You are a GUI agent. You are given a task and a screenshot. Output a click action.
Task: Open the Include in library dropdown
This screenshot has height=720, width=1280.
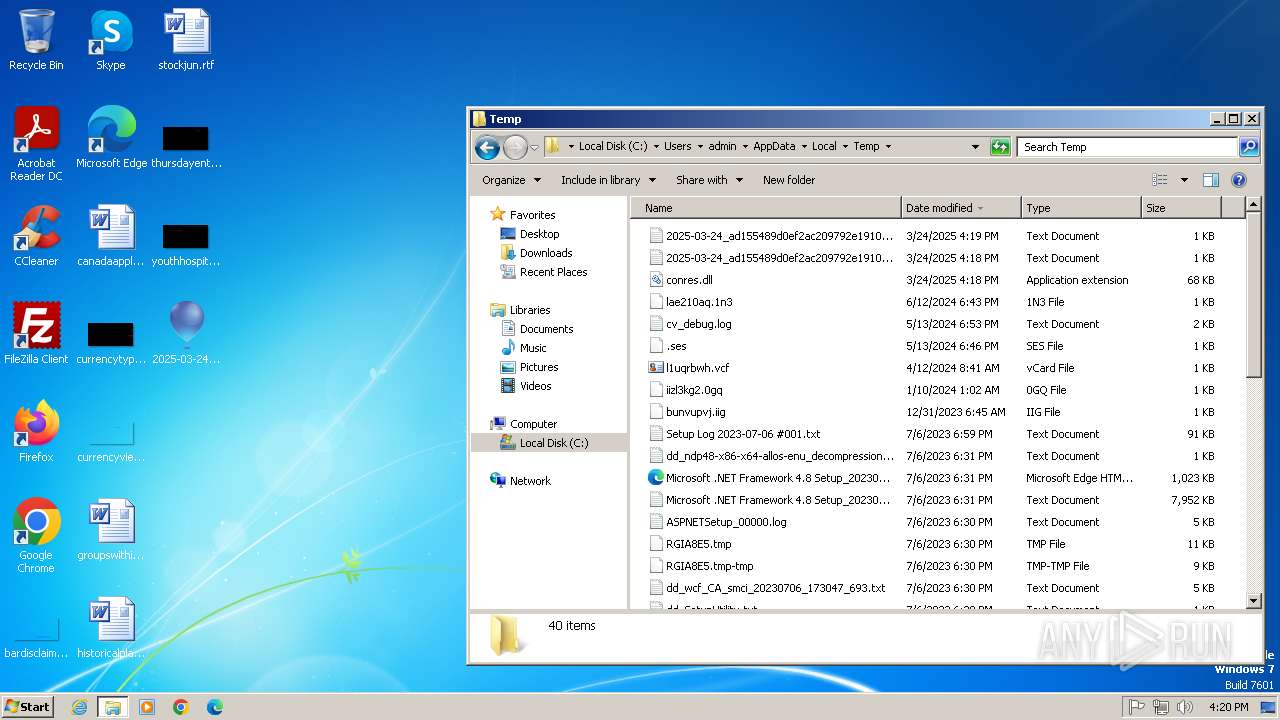point(608,180)
